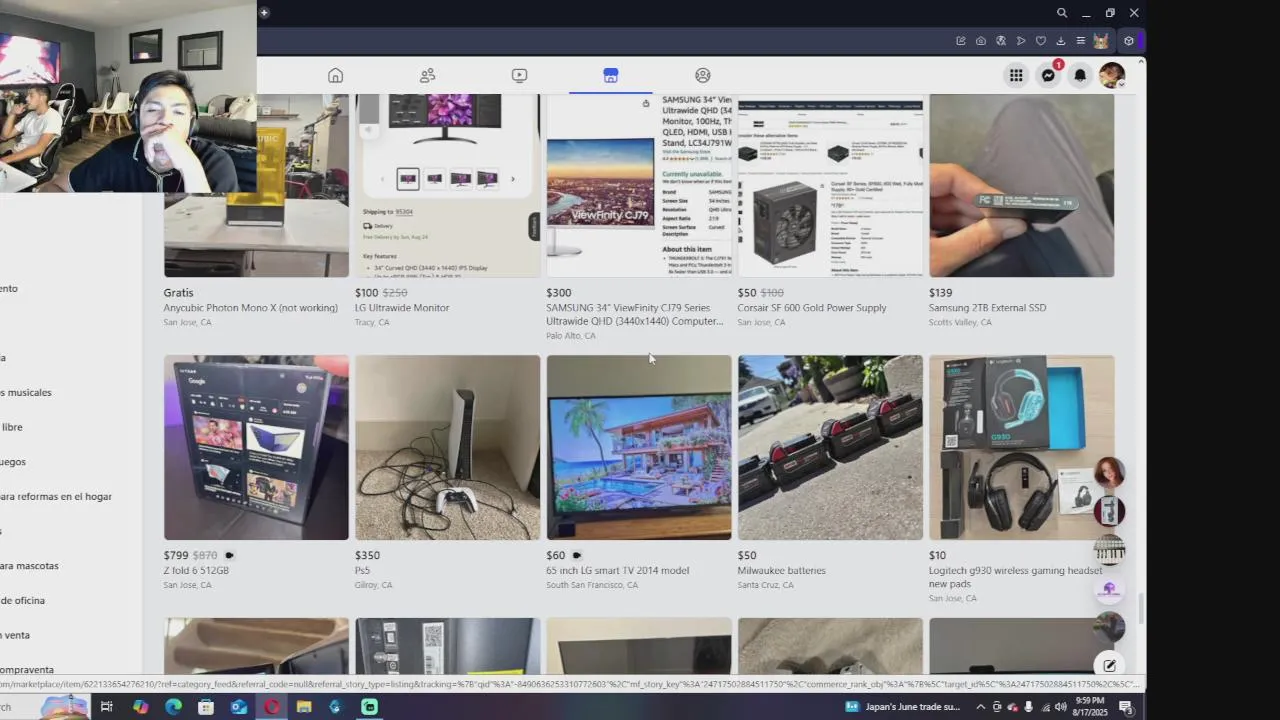The height and width of the screenshot is (720, 1280).
Task: Open top chat head contact avatar
Action: pyautogui.click(x=1109, y=473)
